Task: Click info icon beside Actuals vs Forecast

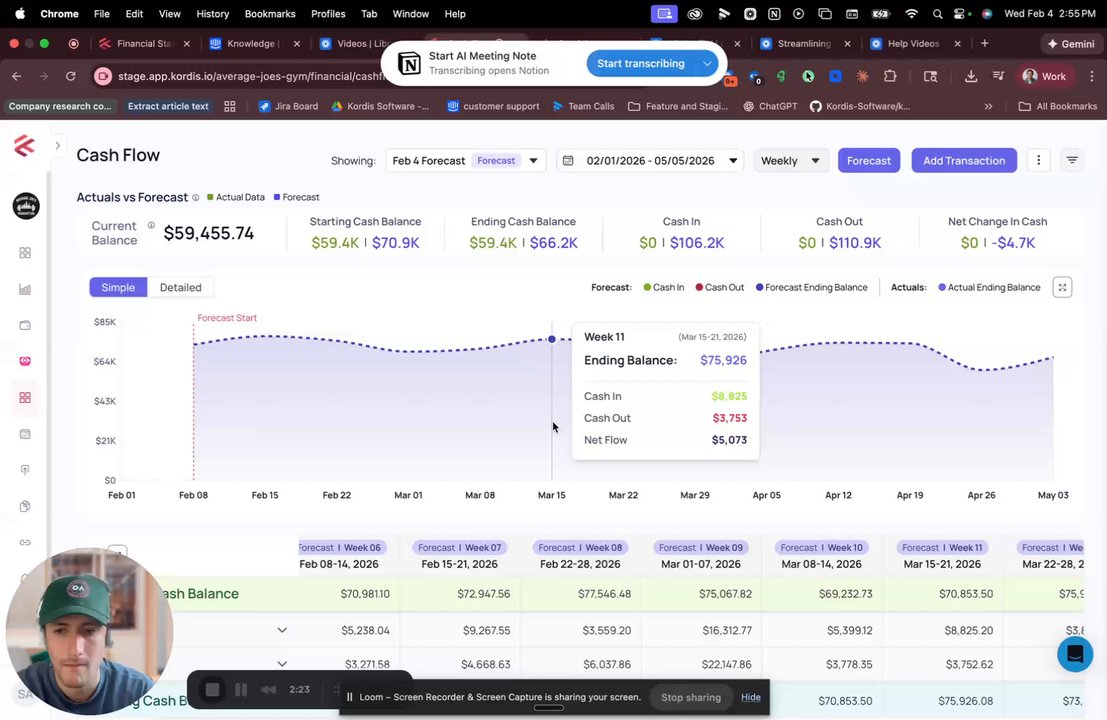Action: (196, 198)
